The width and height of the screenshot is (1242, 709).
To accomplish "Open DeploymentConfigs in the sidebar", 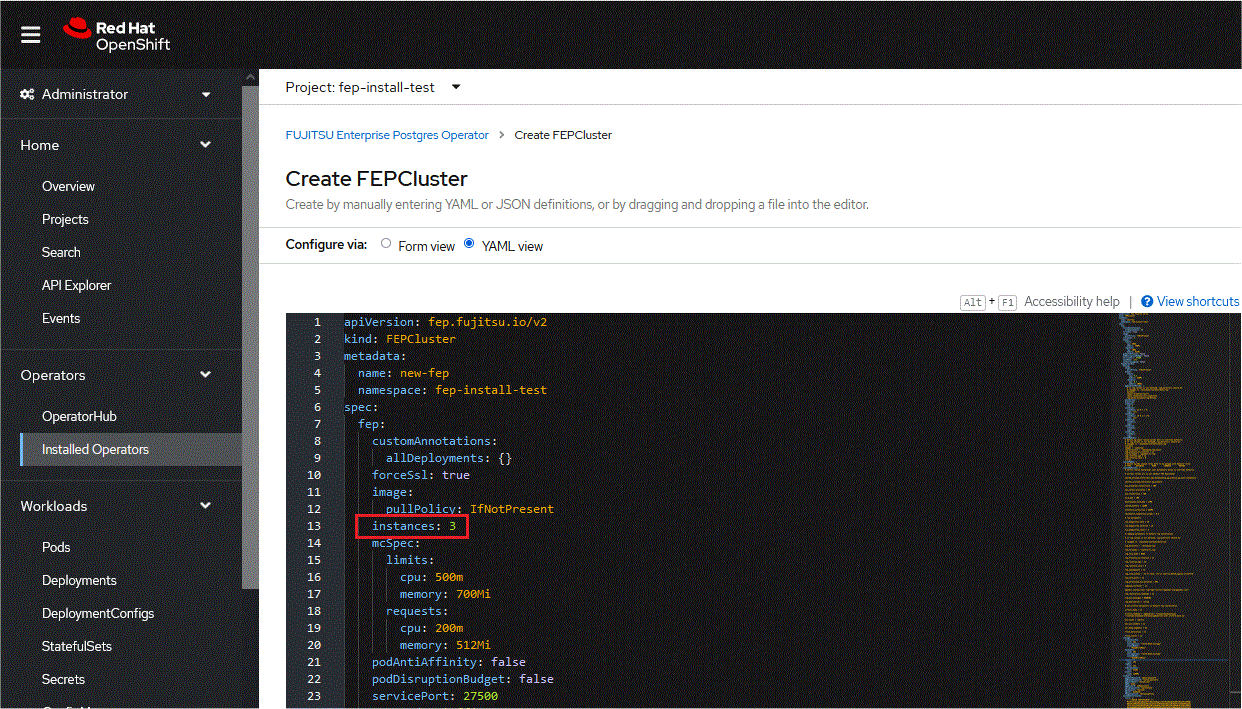I will (x=98, y=613).
